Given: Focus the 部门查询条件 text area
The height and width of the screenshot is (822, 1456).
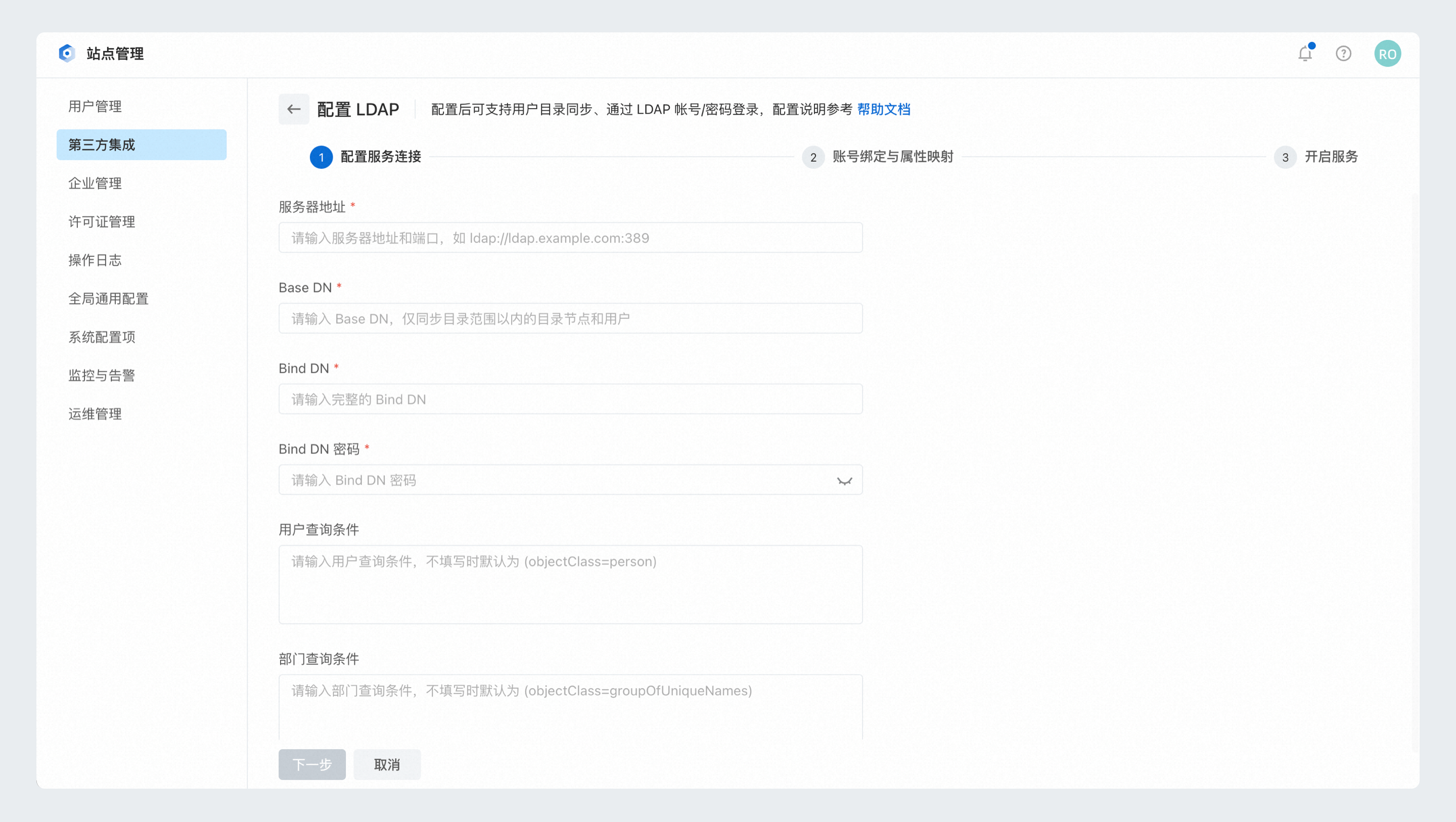Looking at the screenshot, I should tap(570, 707).
